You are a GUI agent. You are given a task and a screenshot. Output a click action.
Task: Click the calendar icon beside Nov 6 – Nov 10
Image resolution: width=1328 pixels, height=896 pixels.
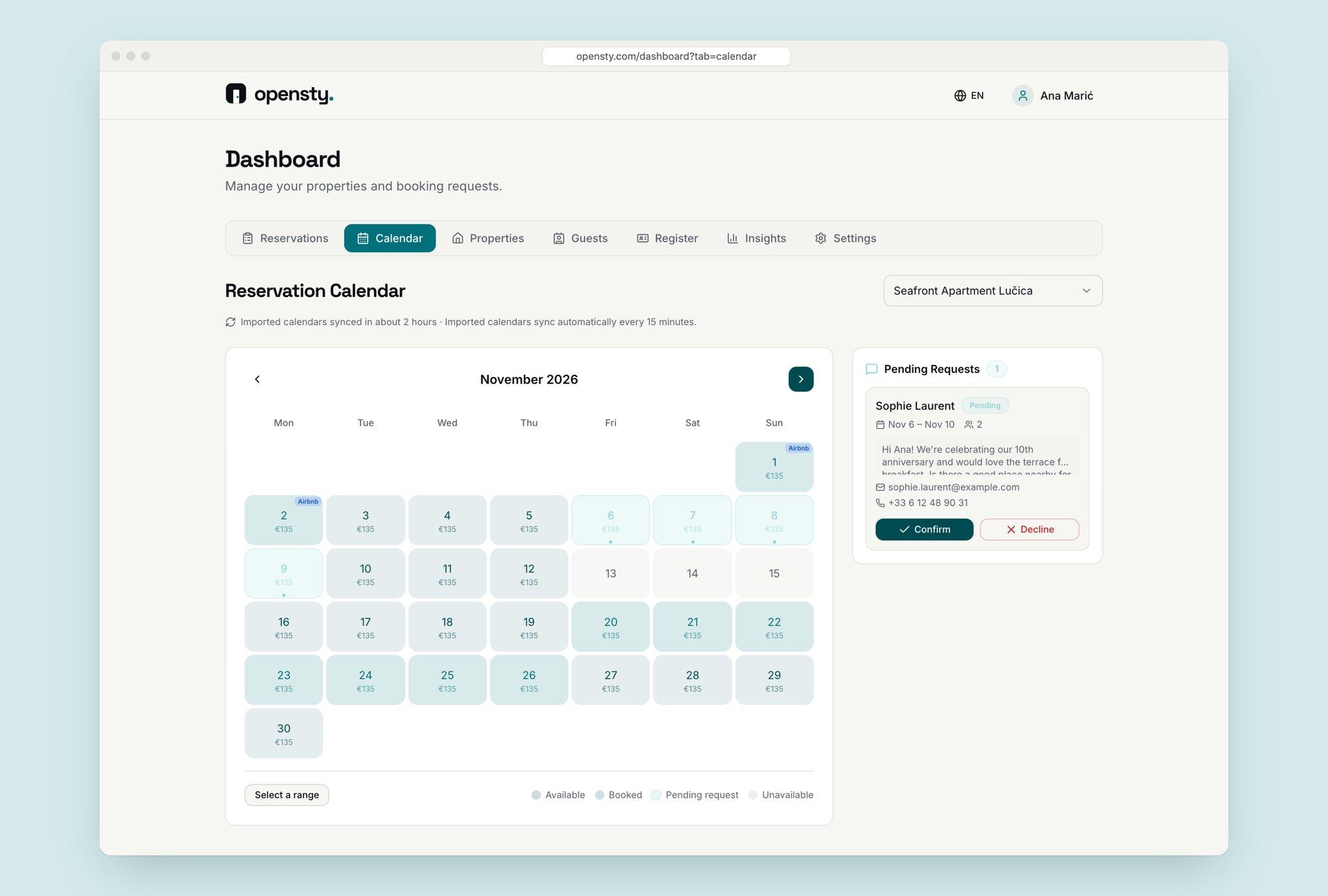(x=880, y=425)
